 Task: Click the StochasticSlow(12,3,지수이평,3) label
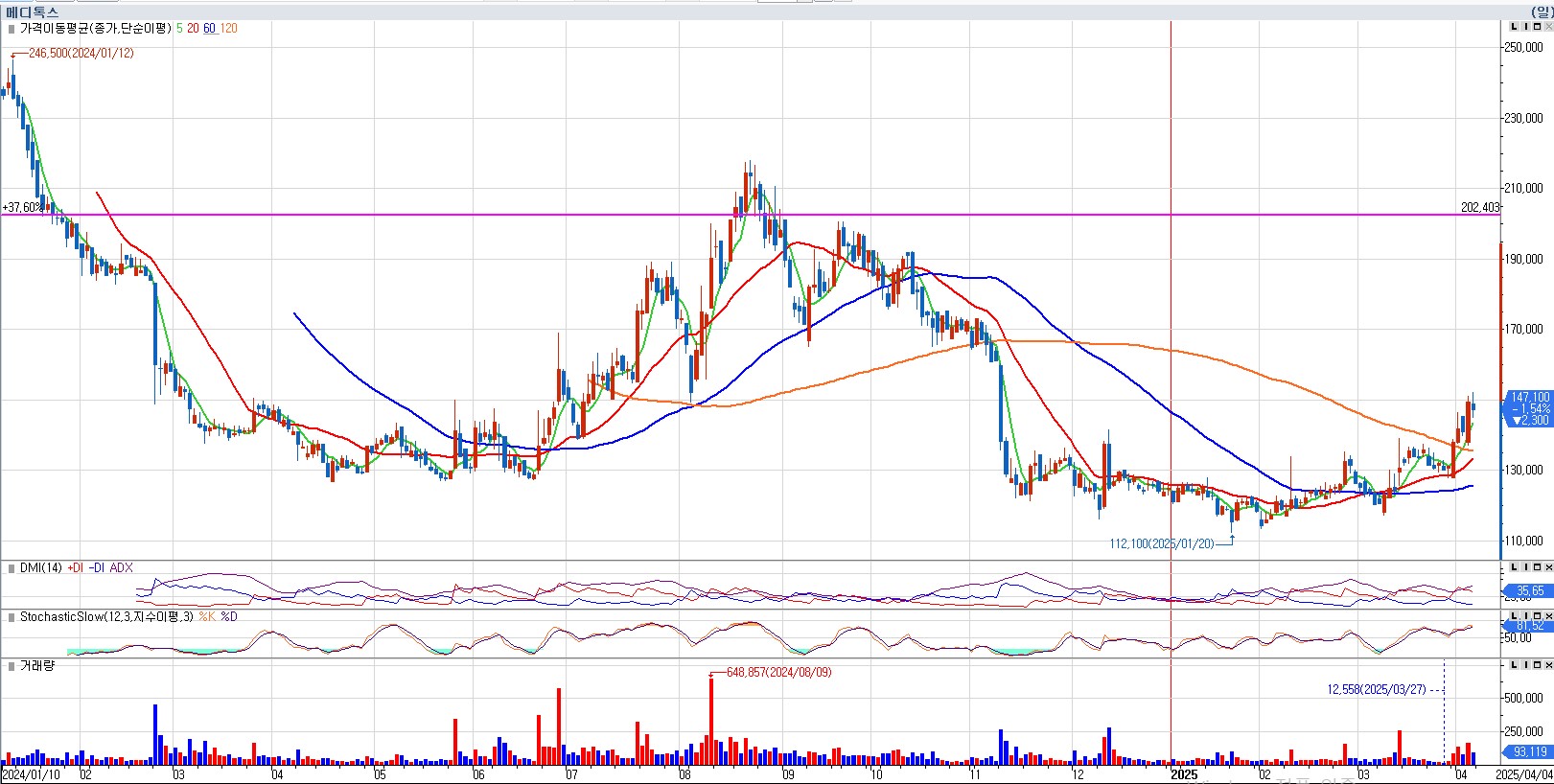pyautogui.click(x=106, y=617)
